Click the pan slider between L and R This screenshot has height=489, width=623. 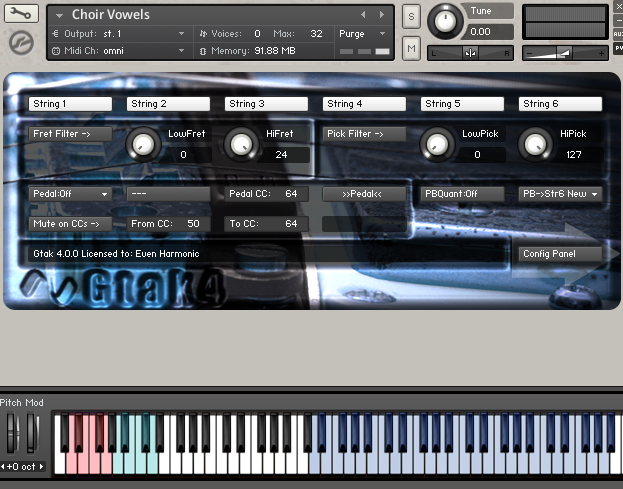click(x=470, y=53)
